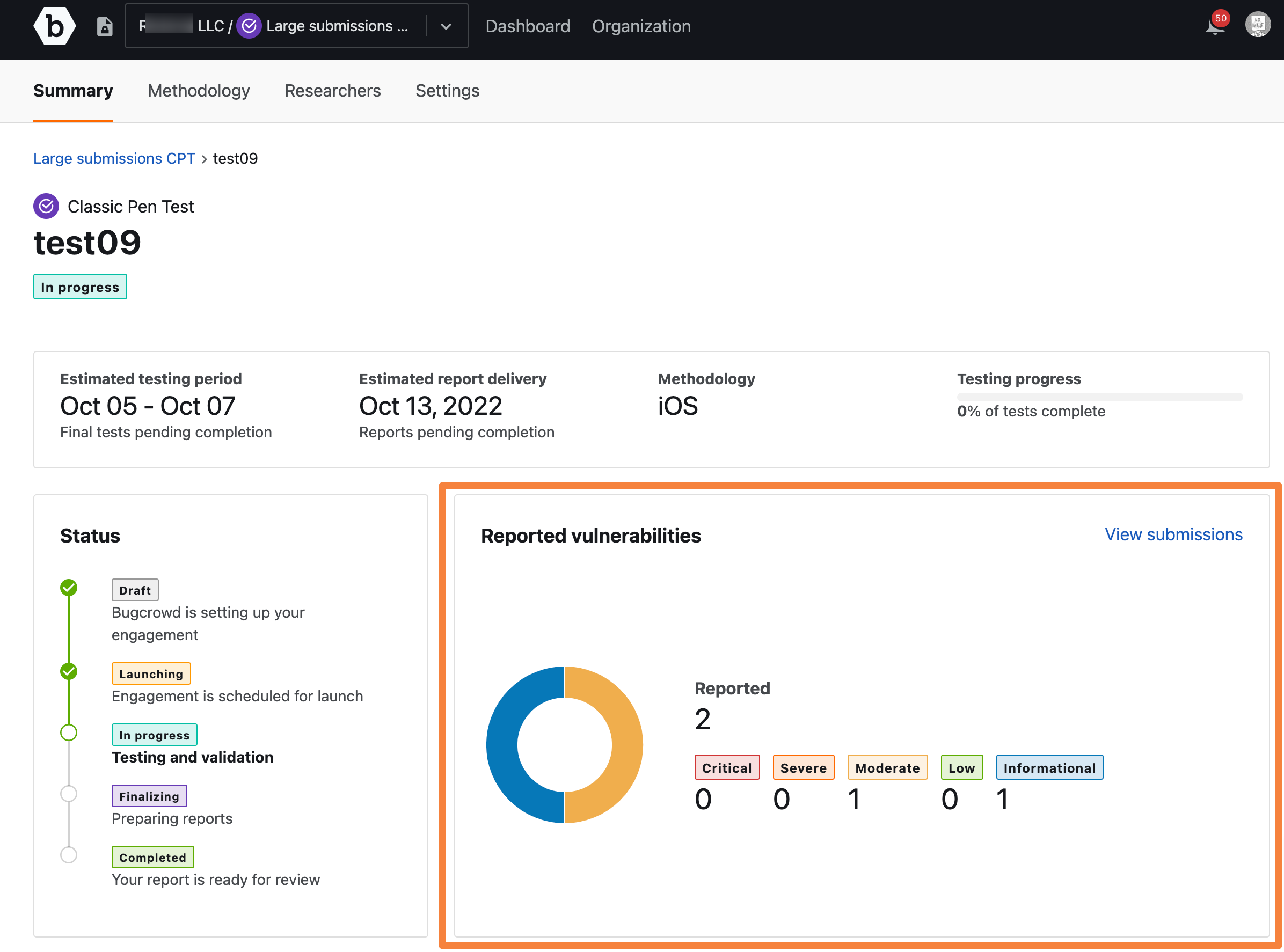The image size is (1284, 952).
Task: Click the Moderate severity badge
Action: coord(887,767)
